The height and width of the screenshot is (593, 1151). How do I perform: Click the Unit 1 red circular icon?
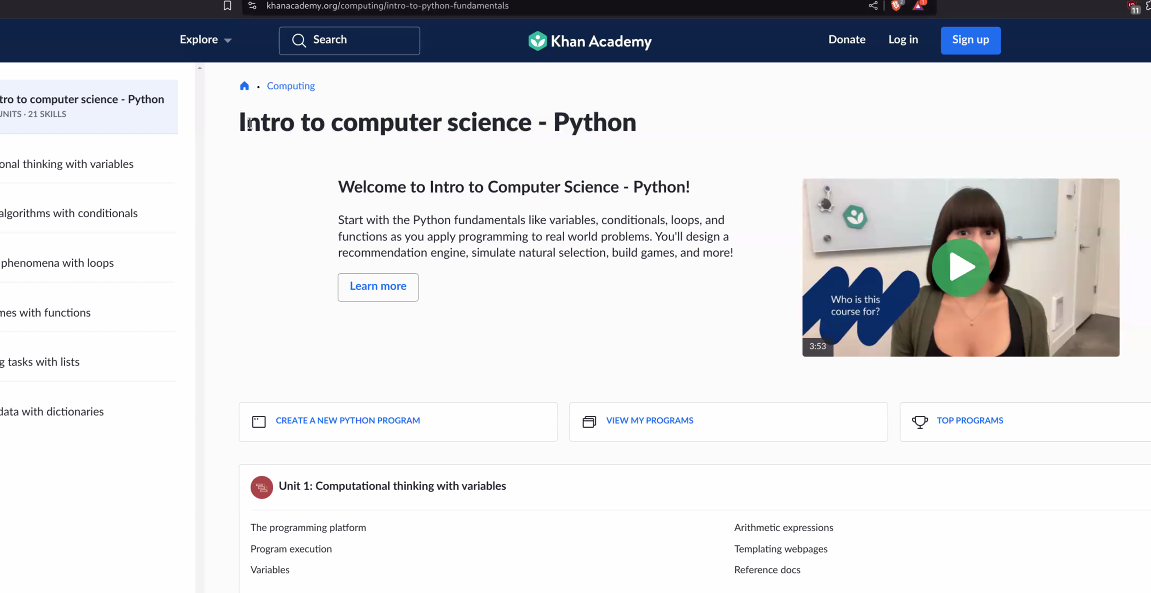click(x=261, y=487)
